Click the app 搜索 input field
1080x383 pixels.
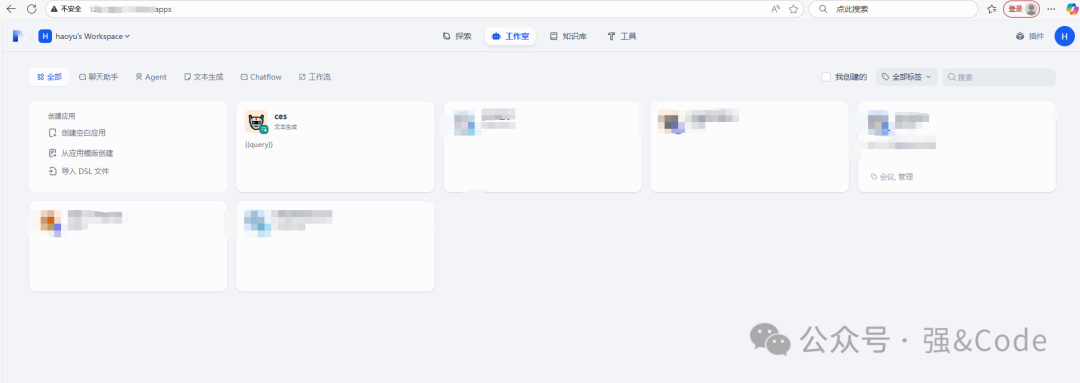pos(999,77)
